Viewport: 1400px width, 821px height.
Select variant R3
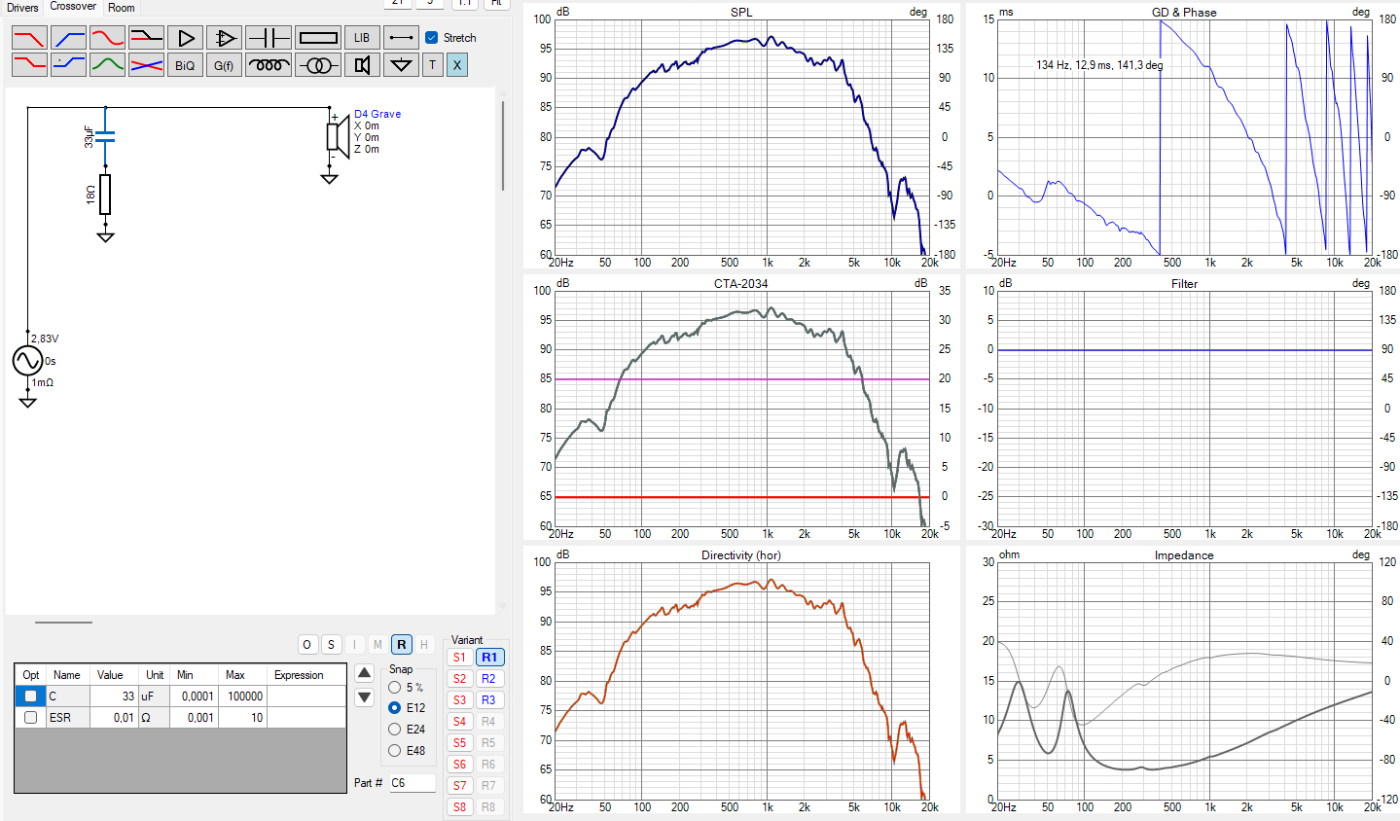(x=489, y=700)
